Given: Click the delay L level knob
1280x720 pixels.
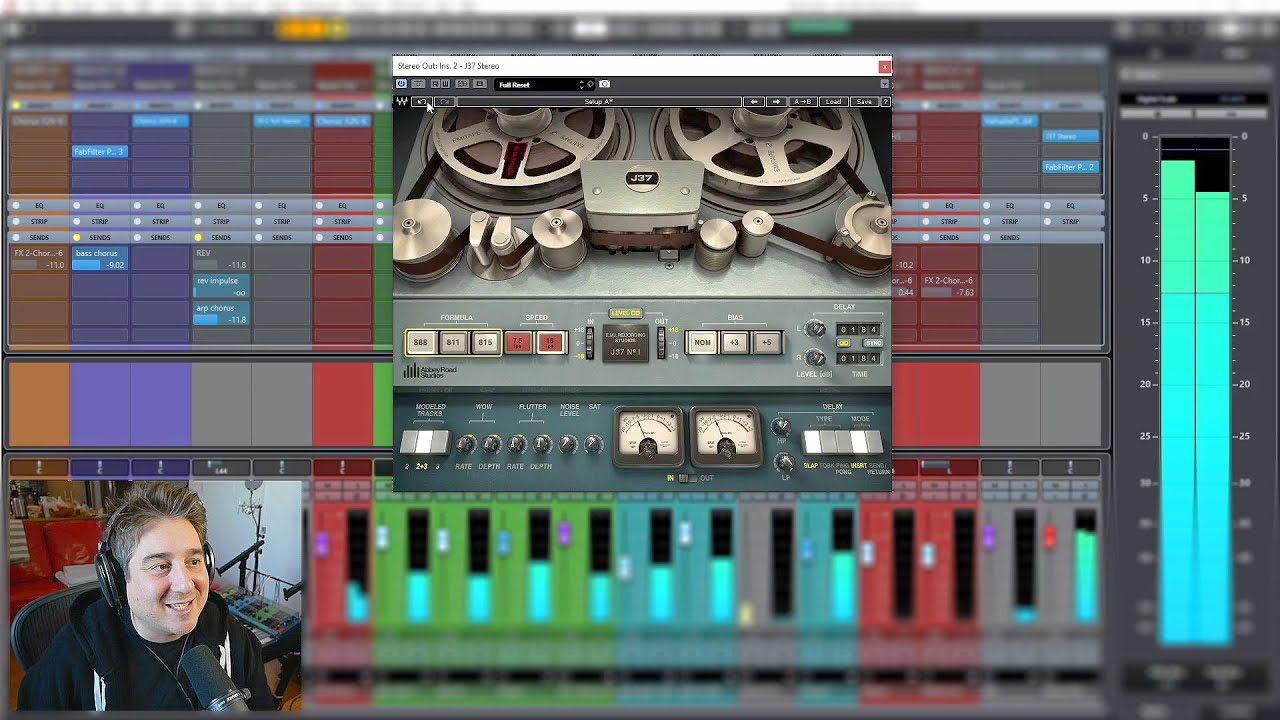Looking at the screenshot, I should click(x=815, y=329).
